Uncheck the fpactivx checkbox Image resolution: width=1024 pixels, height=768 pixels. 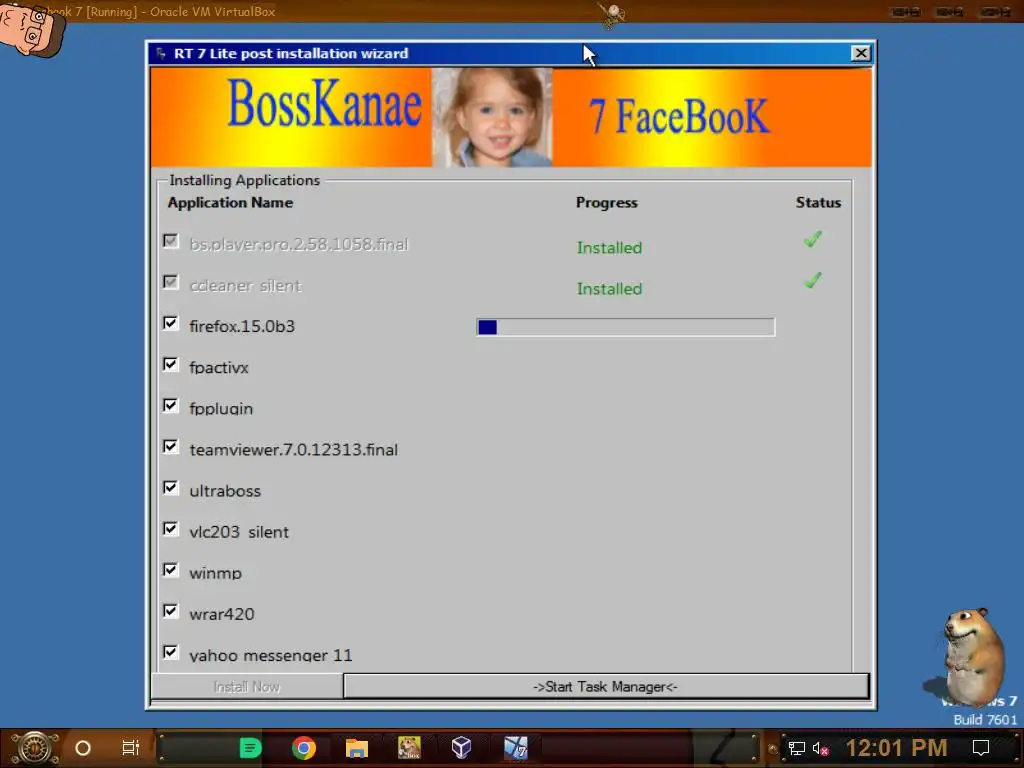coord(170,364)
